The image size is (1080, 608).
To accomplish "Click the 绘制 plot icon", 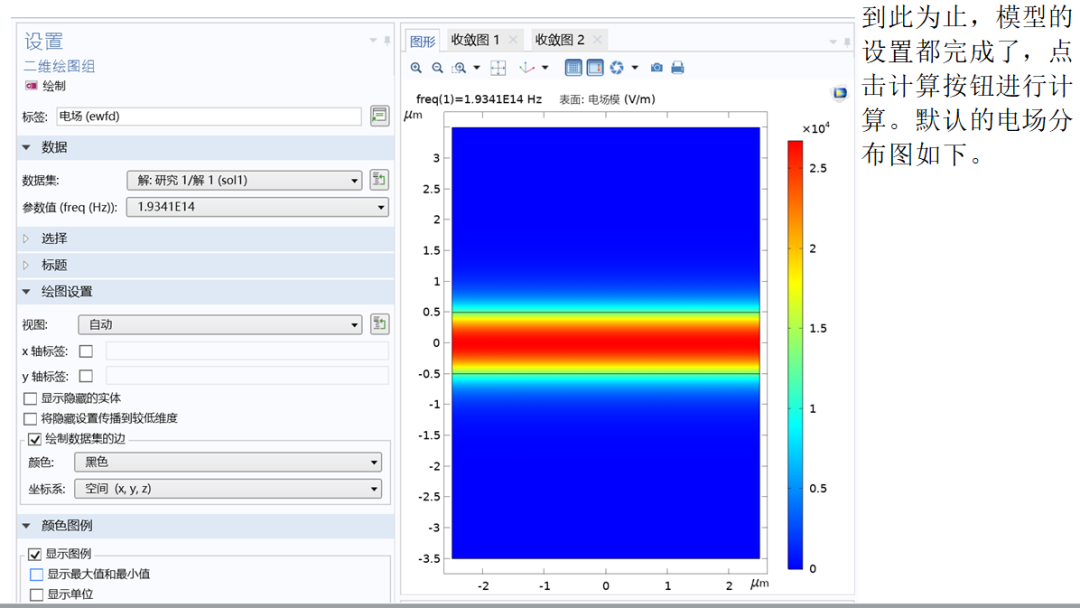I will click(31, 86).
